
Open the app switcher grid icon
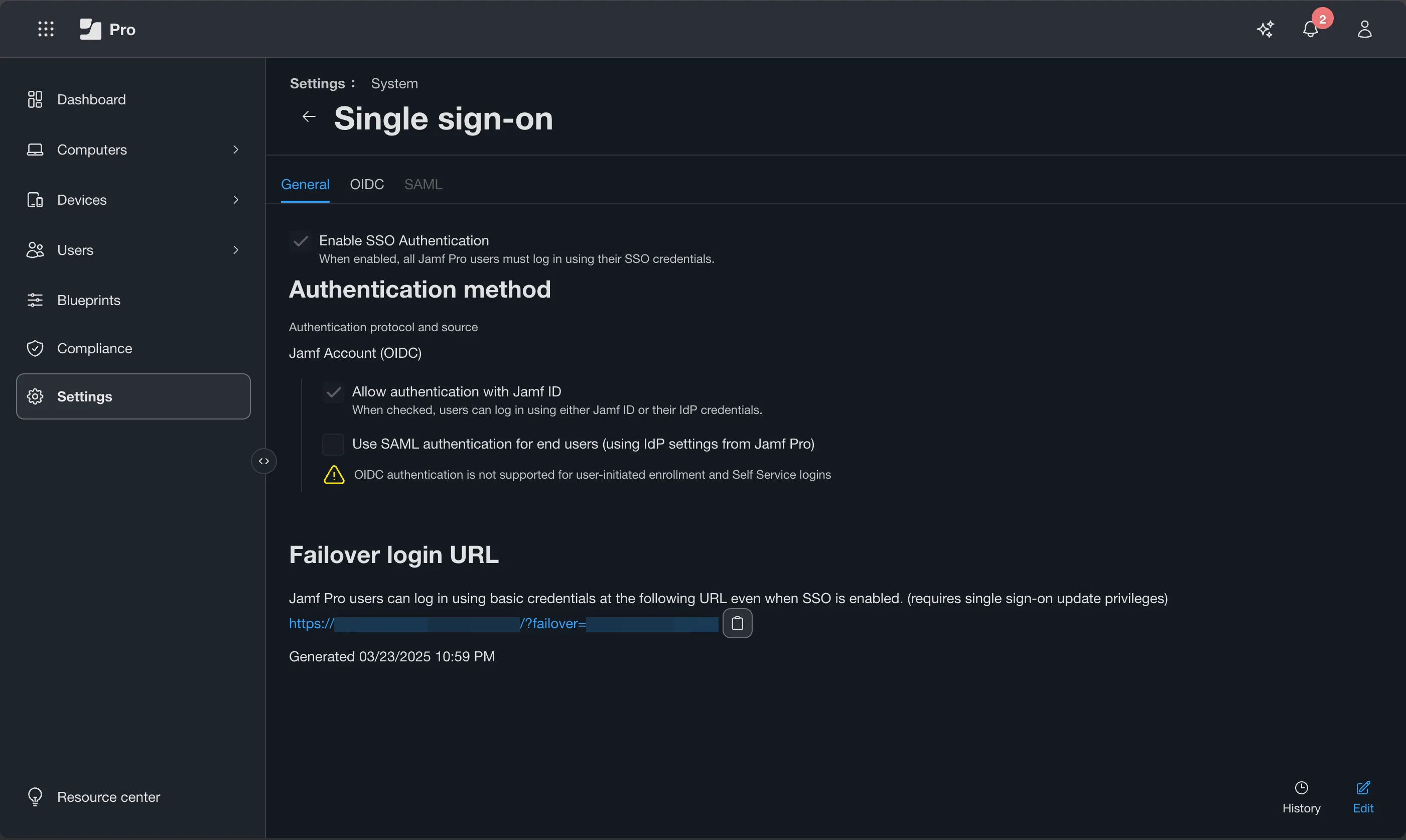point(46,29)
